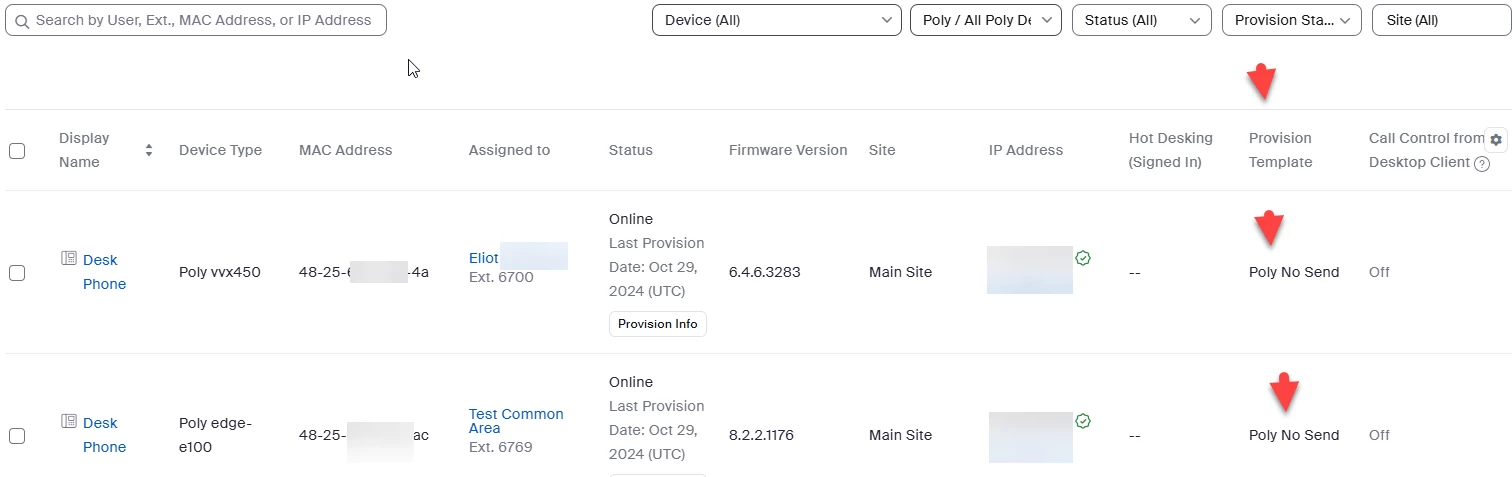Click Call Control Off value in vvx450 row

1379,272
